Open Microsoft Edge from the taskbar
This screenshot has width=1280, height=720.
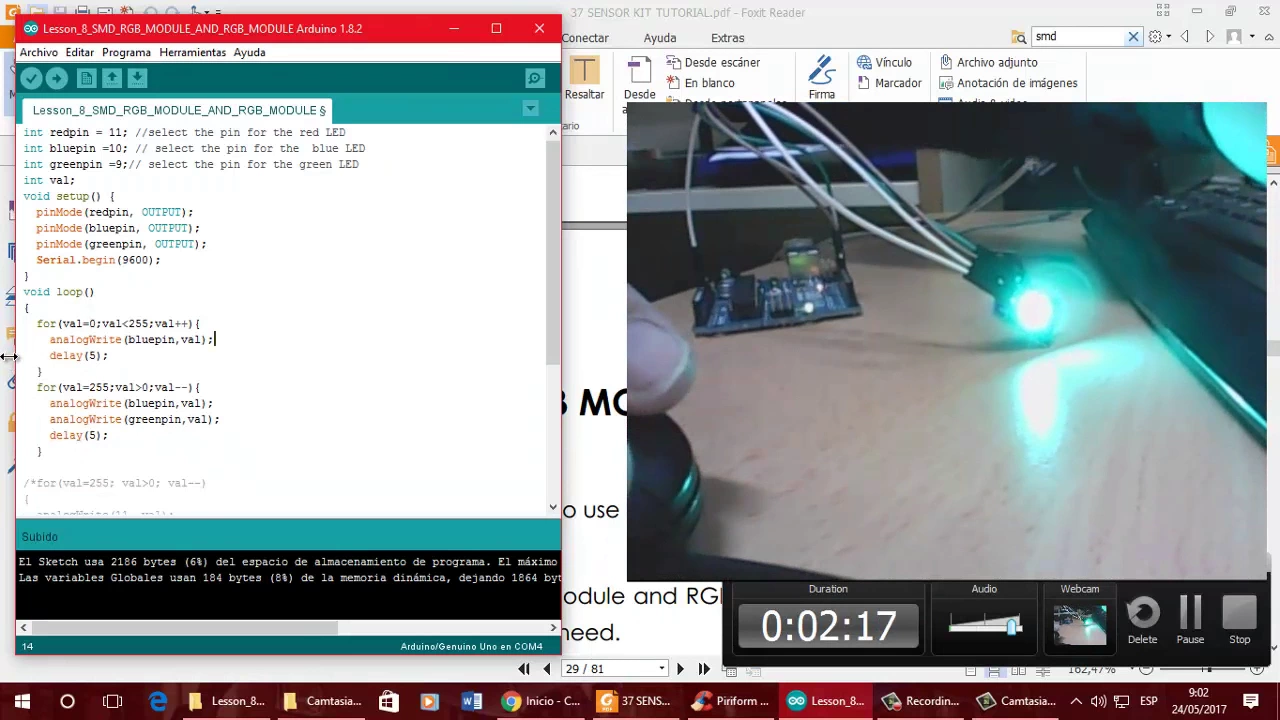tap(158, 701)
